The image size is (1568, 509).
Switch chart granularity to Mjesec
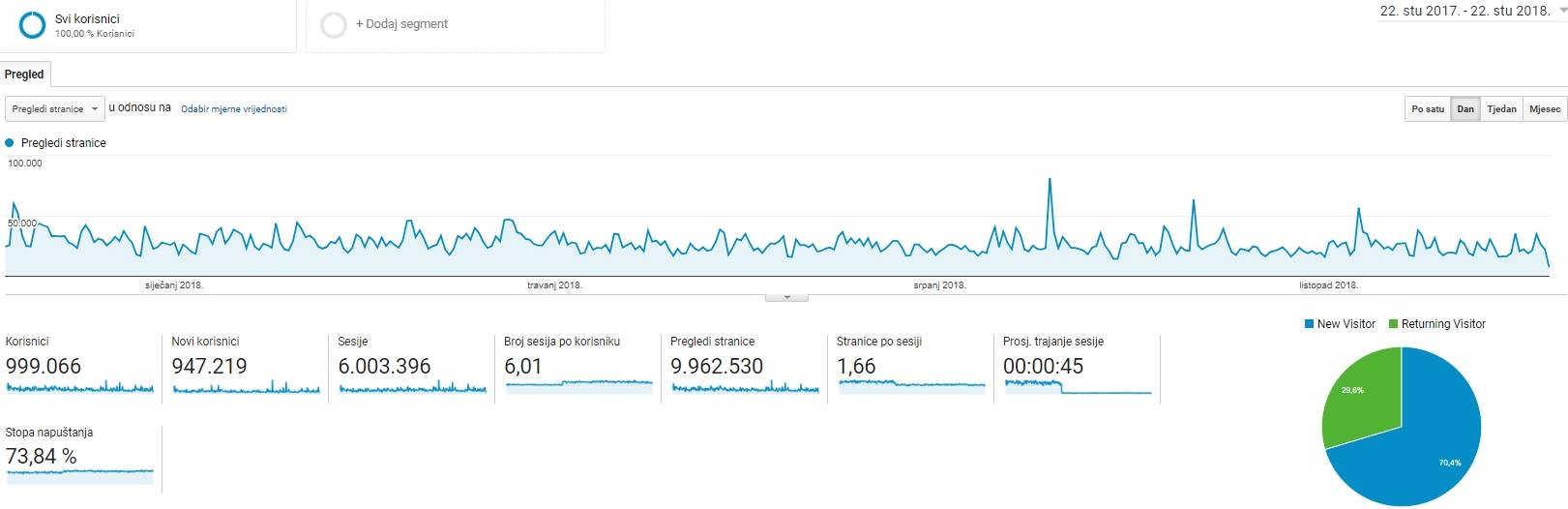1544,109
